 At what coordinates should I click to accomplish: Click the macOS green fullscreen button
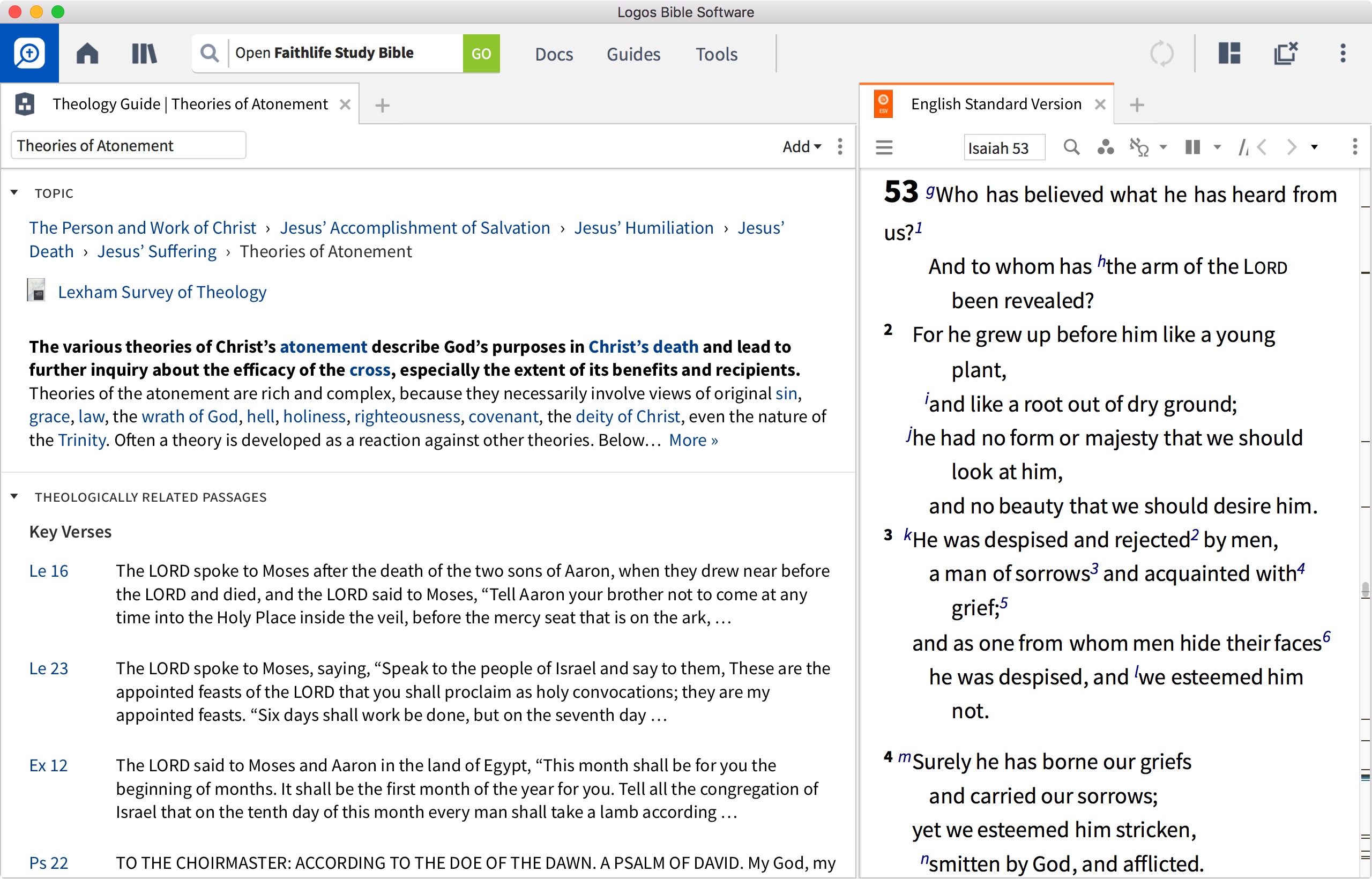58,11
